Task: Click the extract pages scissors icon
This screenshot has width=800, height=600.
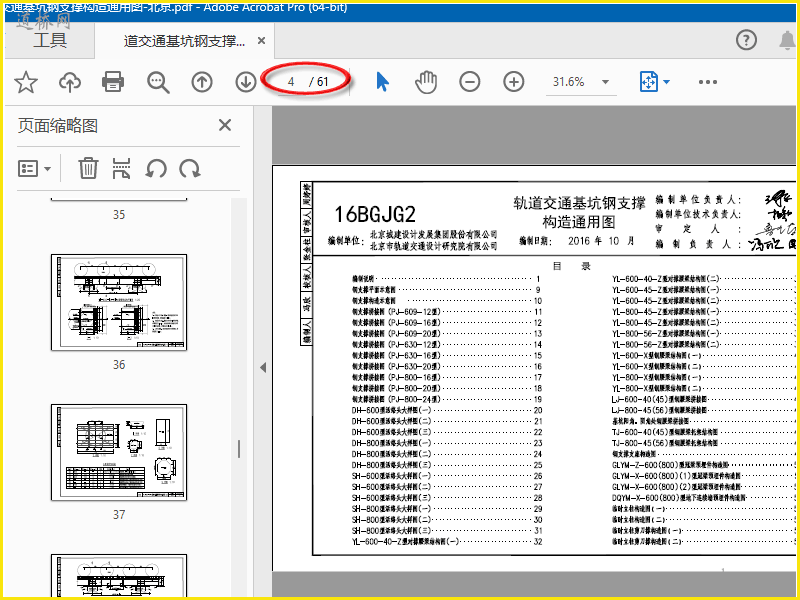Action: 121,168
